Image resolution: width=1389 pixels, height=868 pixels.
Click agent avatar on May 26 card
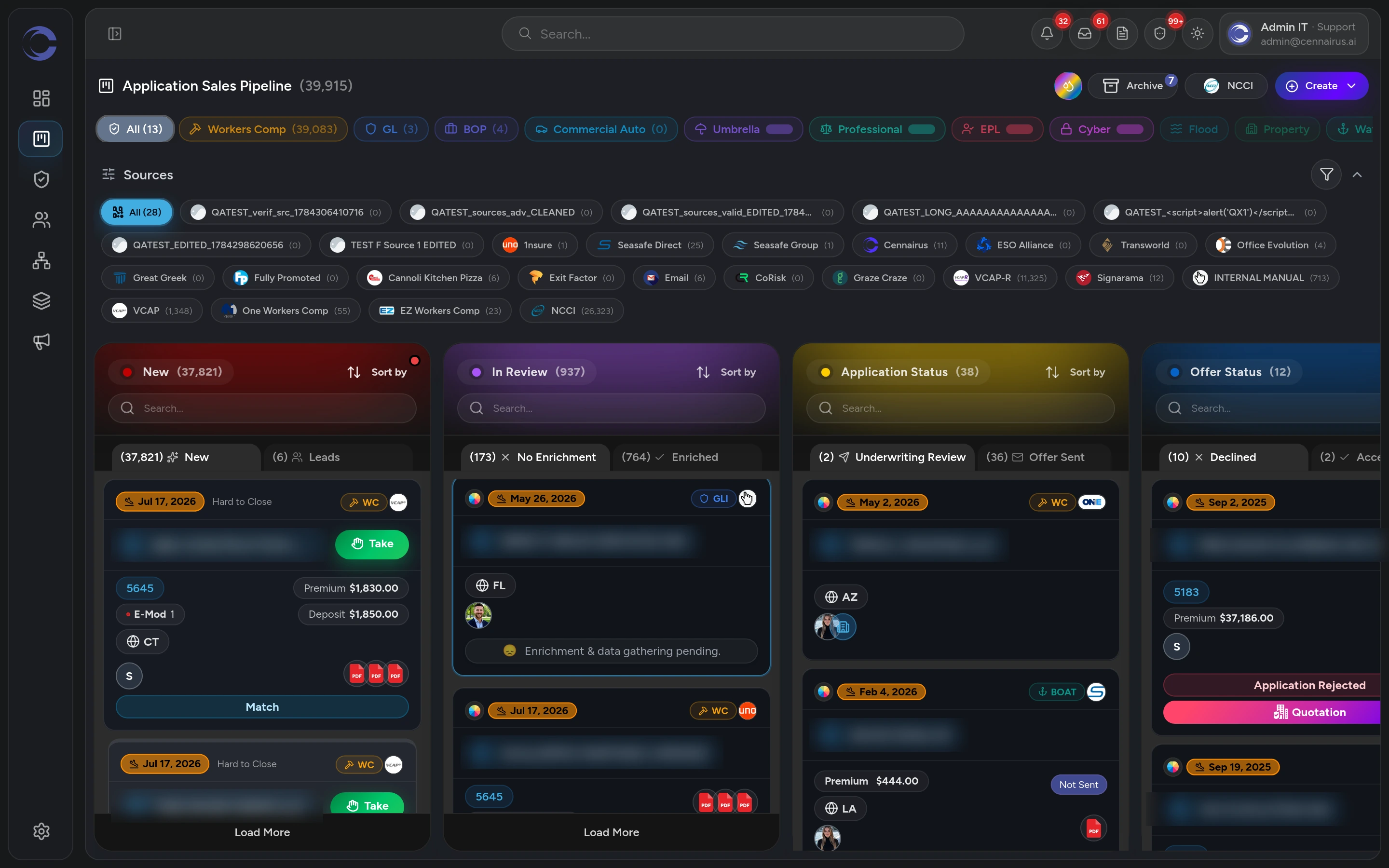(x=478, y=615)
